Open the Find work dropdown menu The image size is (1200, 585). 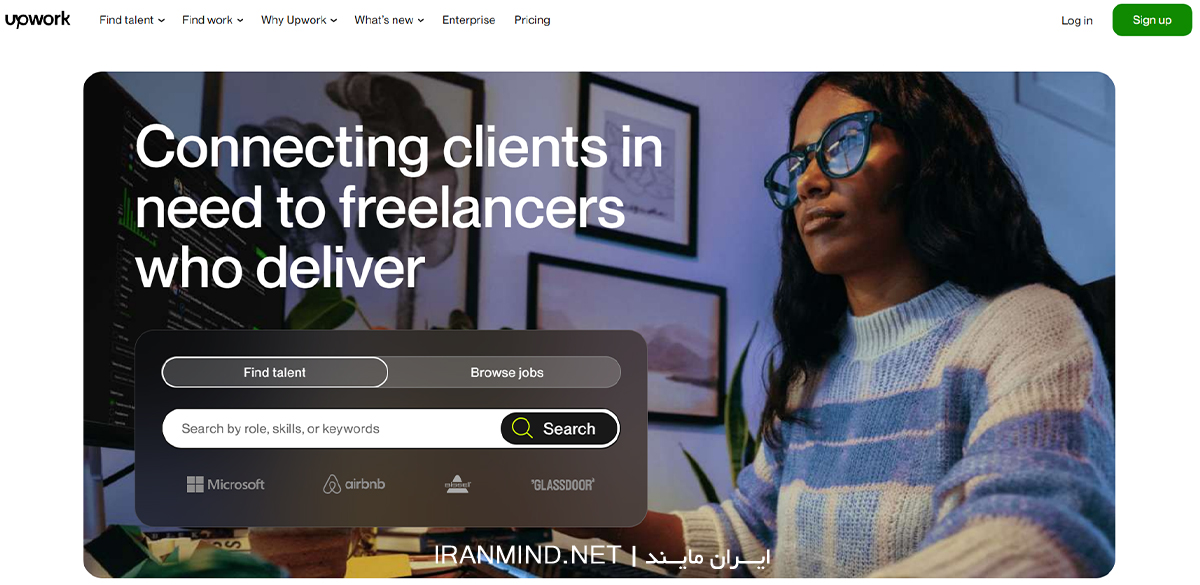click(x=213, y=20)
